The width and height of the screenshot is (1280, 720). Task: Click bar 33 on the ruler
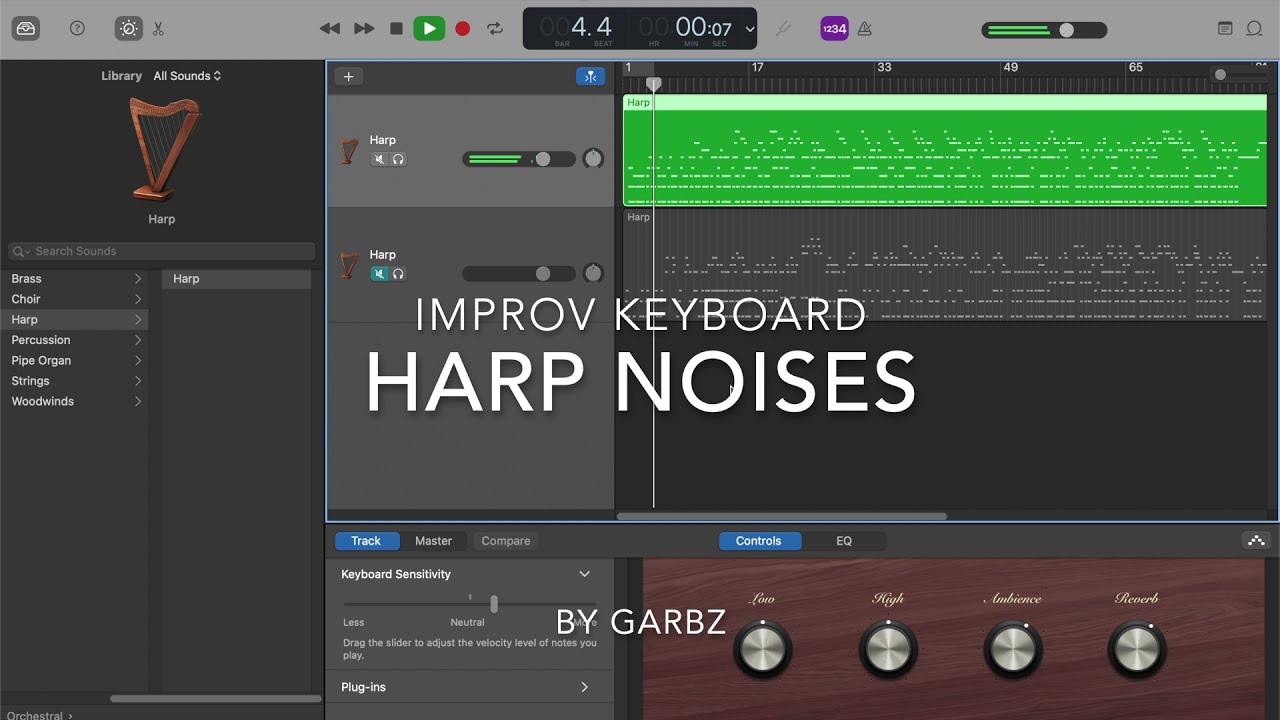[884, 68]
